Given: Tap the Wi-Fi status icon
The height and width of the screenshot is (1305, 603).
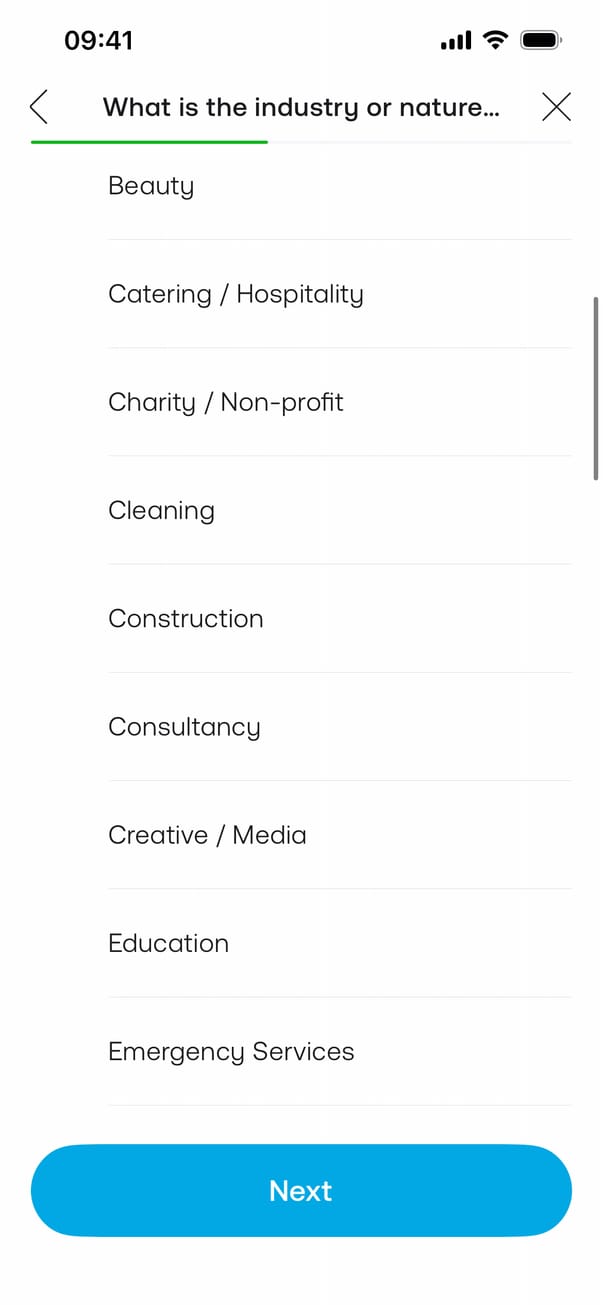Looking at the screenshot, I should (x=494, y=40).
